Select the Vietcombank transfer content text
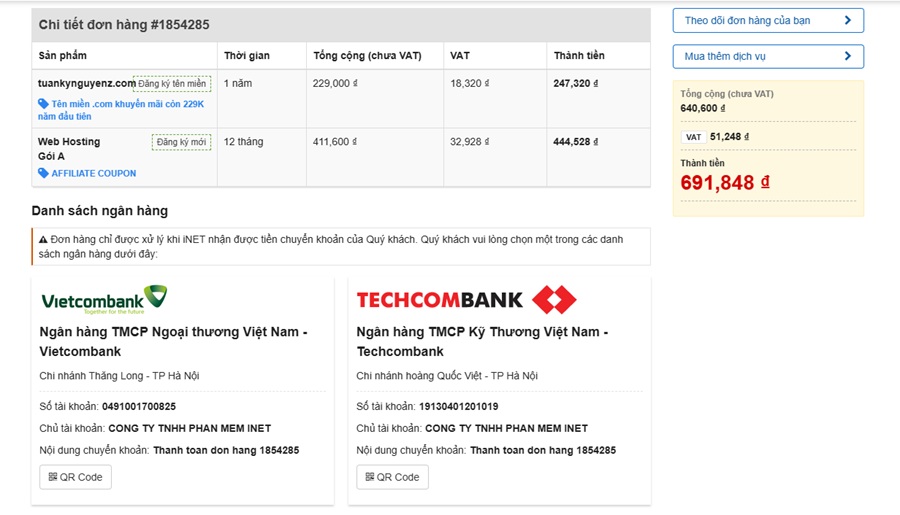This screenshot has width=900, height=515. click(225, 450)
